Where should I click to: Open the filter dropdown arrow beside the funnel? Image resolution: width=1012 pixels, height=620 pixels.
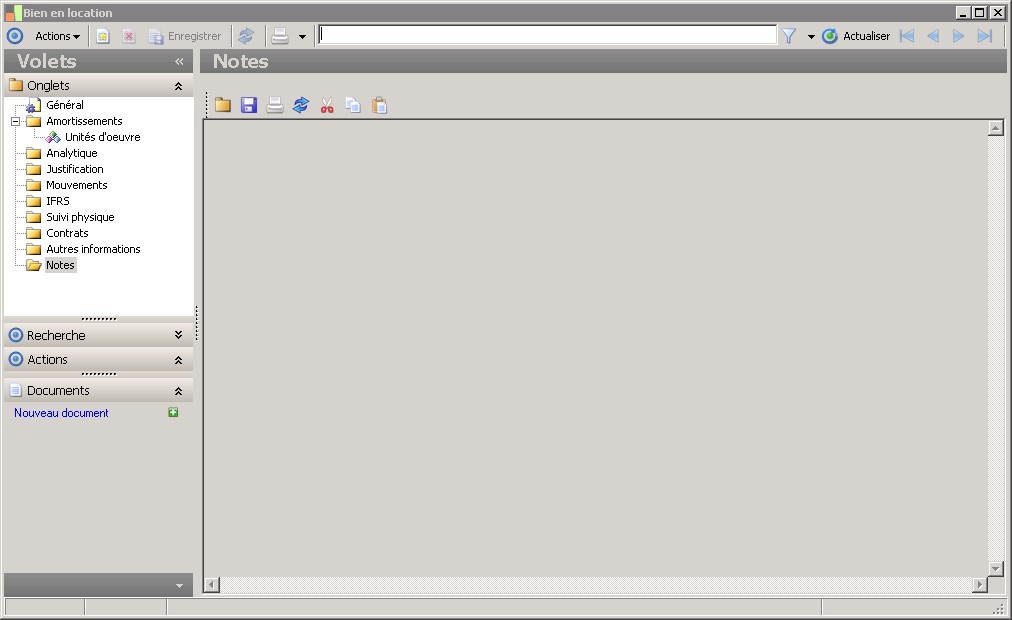(x=811, y=37)
